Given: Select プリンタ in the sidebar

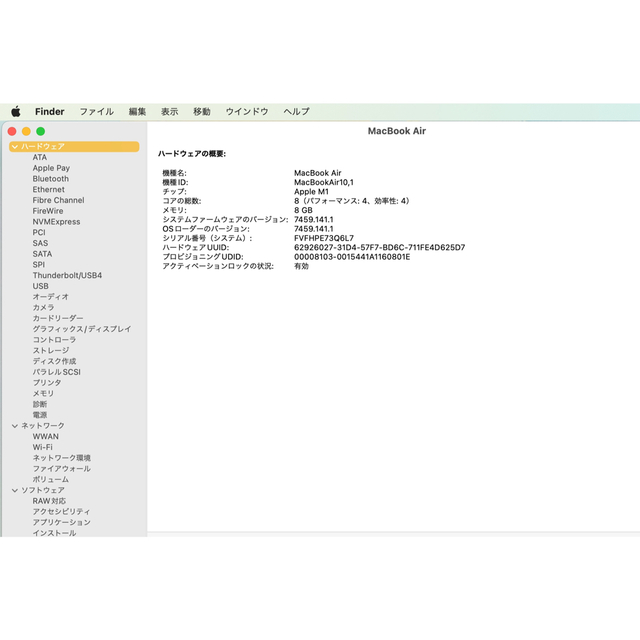Looking at the screenshot, I should (x=47, y=383).
